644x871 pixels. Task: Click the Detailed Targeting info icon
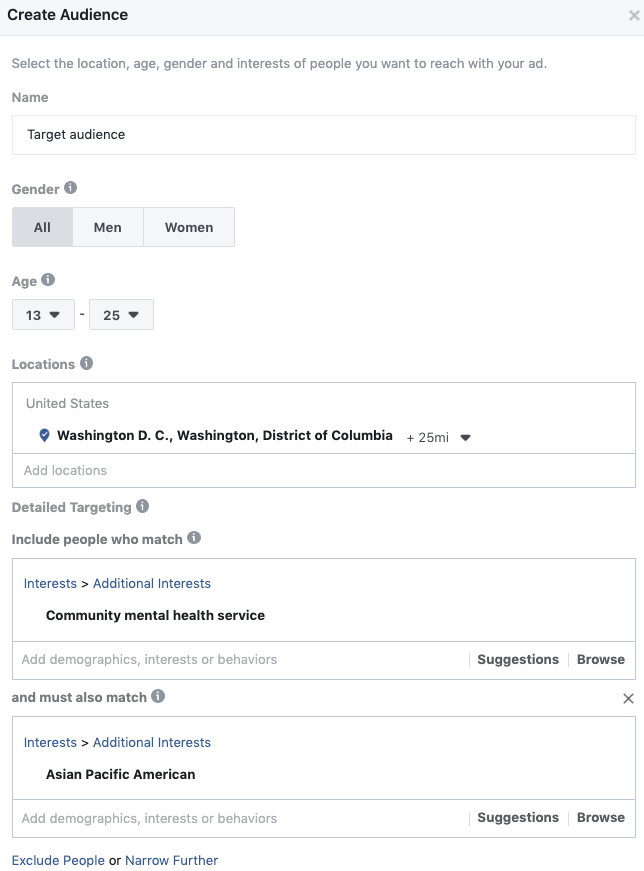tap(142, 506)
